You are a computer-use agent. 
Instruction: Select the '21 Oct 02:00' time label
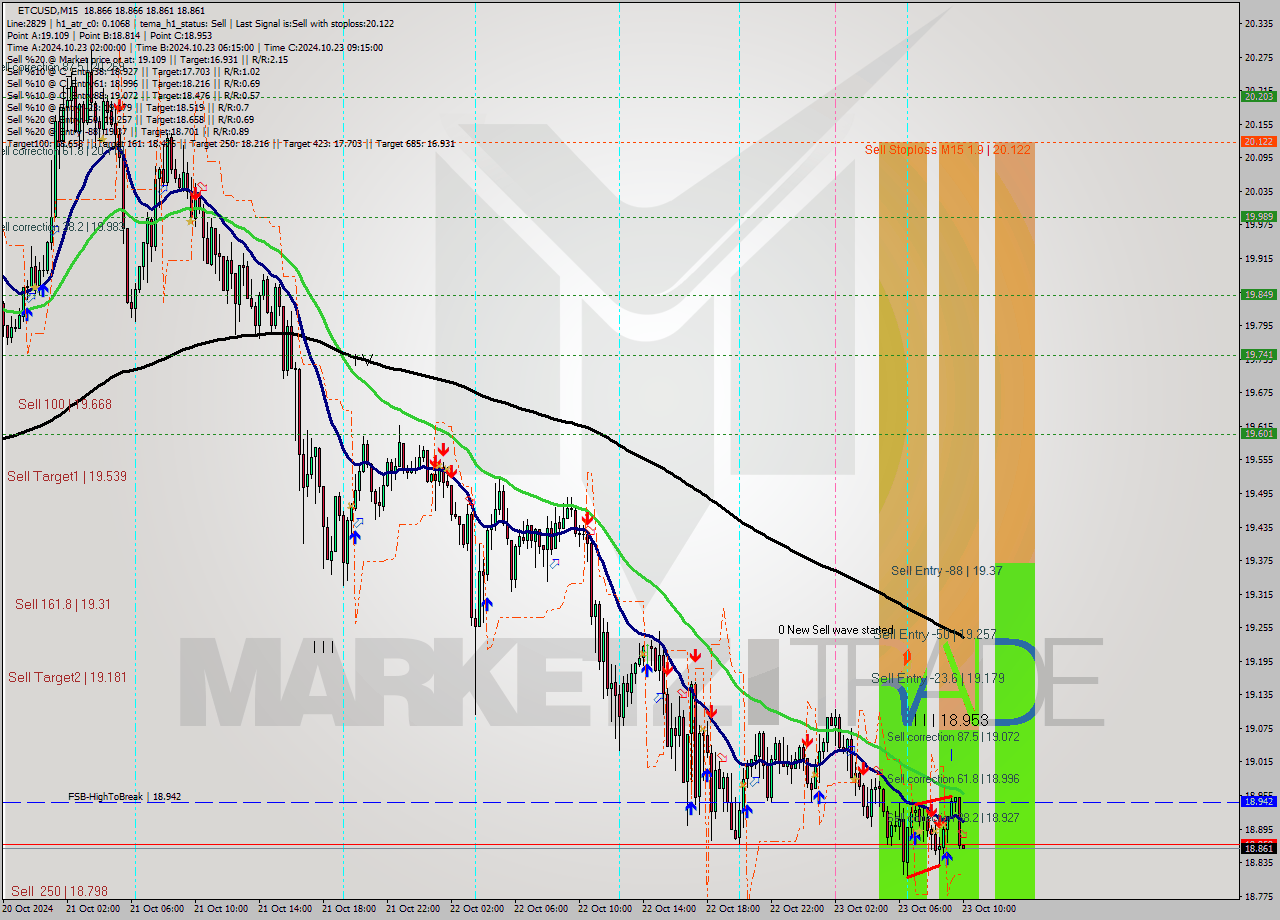click(x=92, y=909)
